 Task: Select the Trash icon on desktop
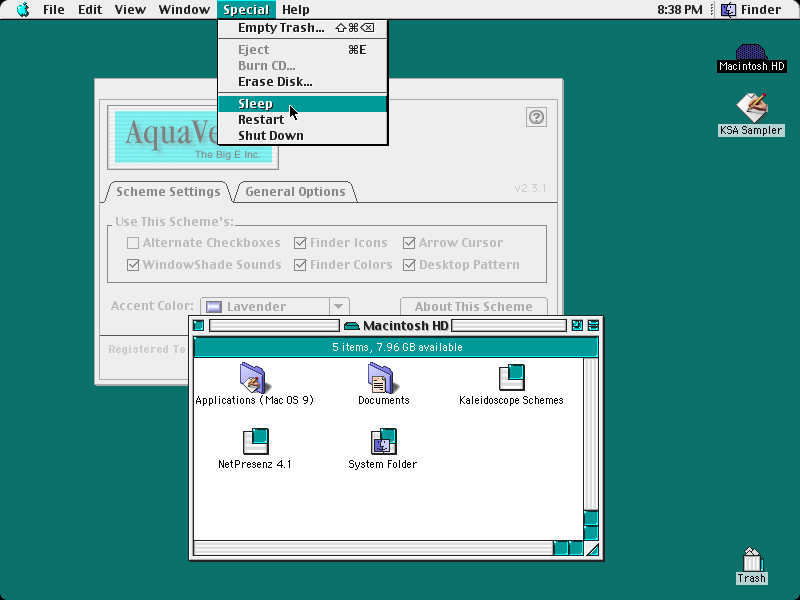[x=752, y=559]
